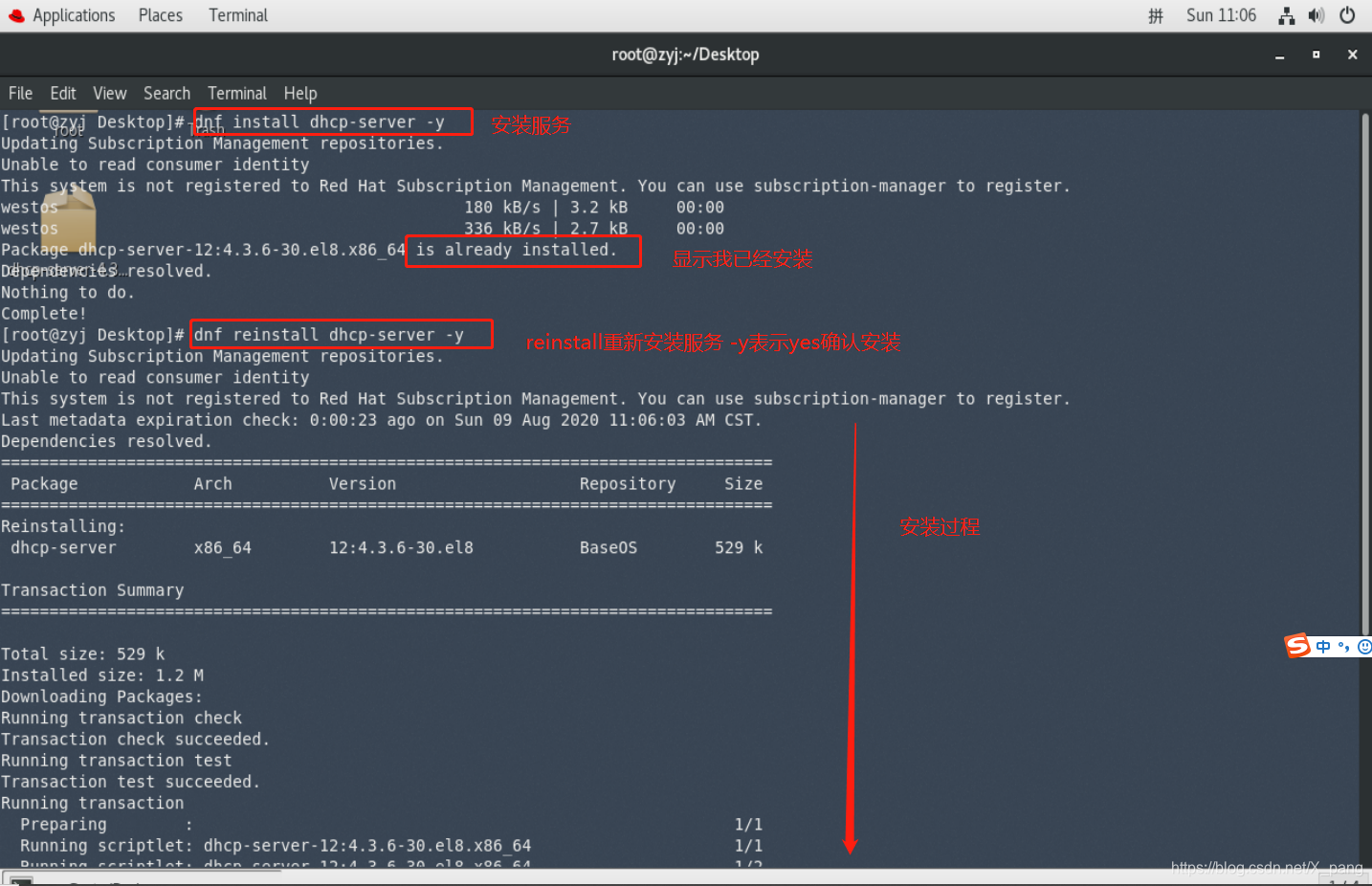This screenshot has width=1372, height=886.
Task: Open the Applications menu
Action: pyautogui.click(x=74, y=15)
